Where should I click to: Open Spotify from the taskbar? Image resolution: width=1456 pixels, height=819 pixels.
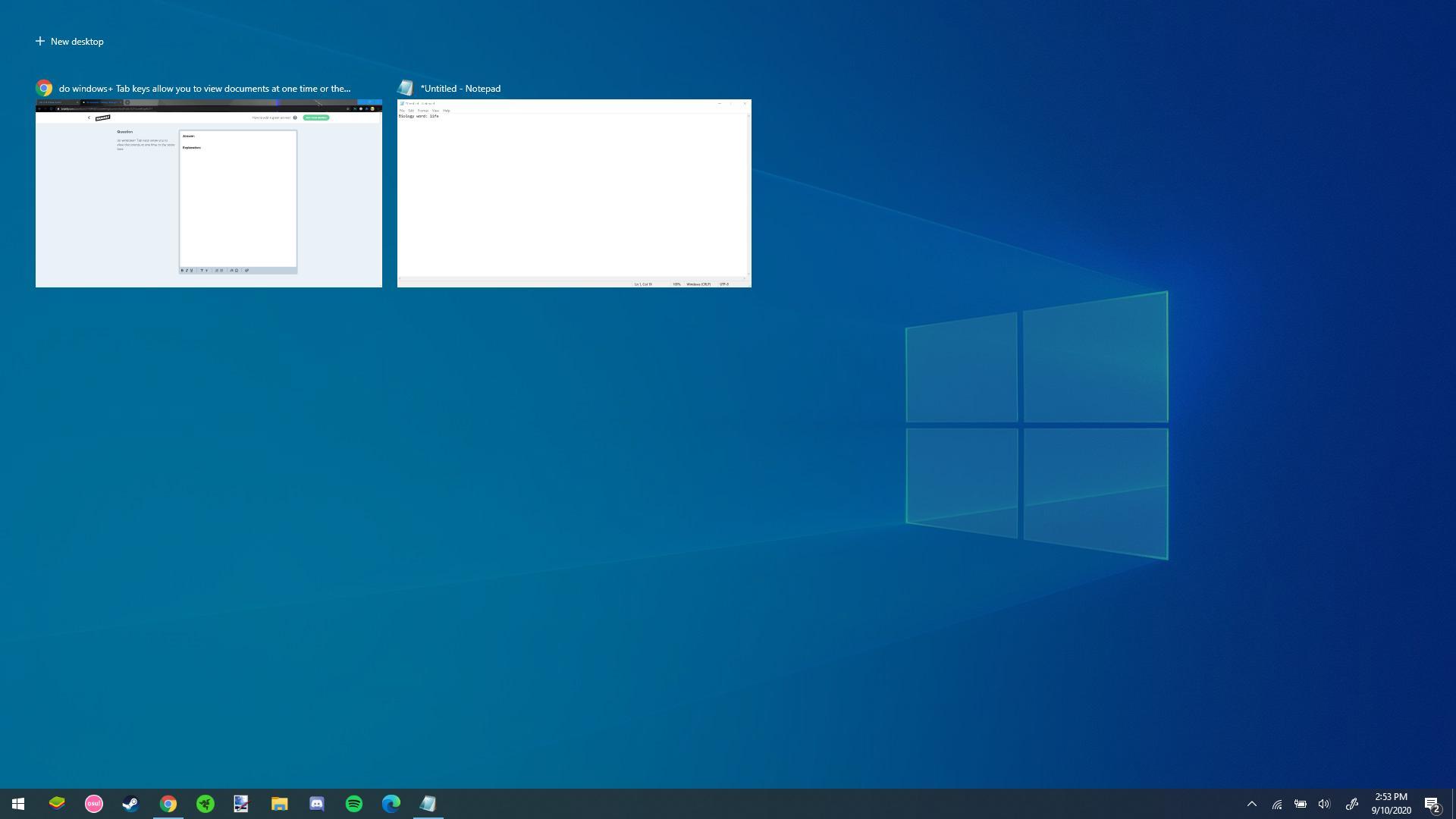click(x=354, y=804)
